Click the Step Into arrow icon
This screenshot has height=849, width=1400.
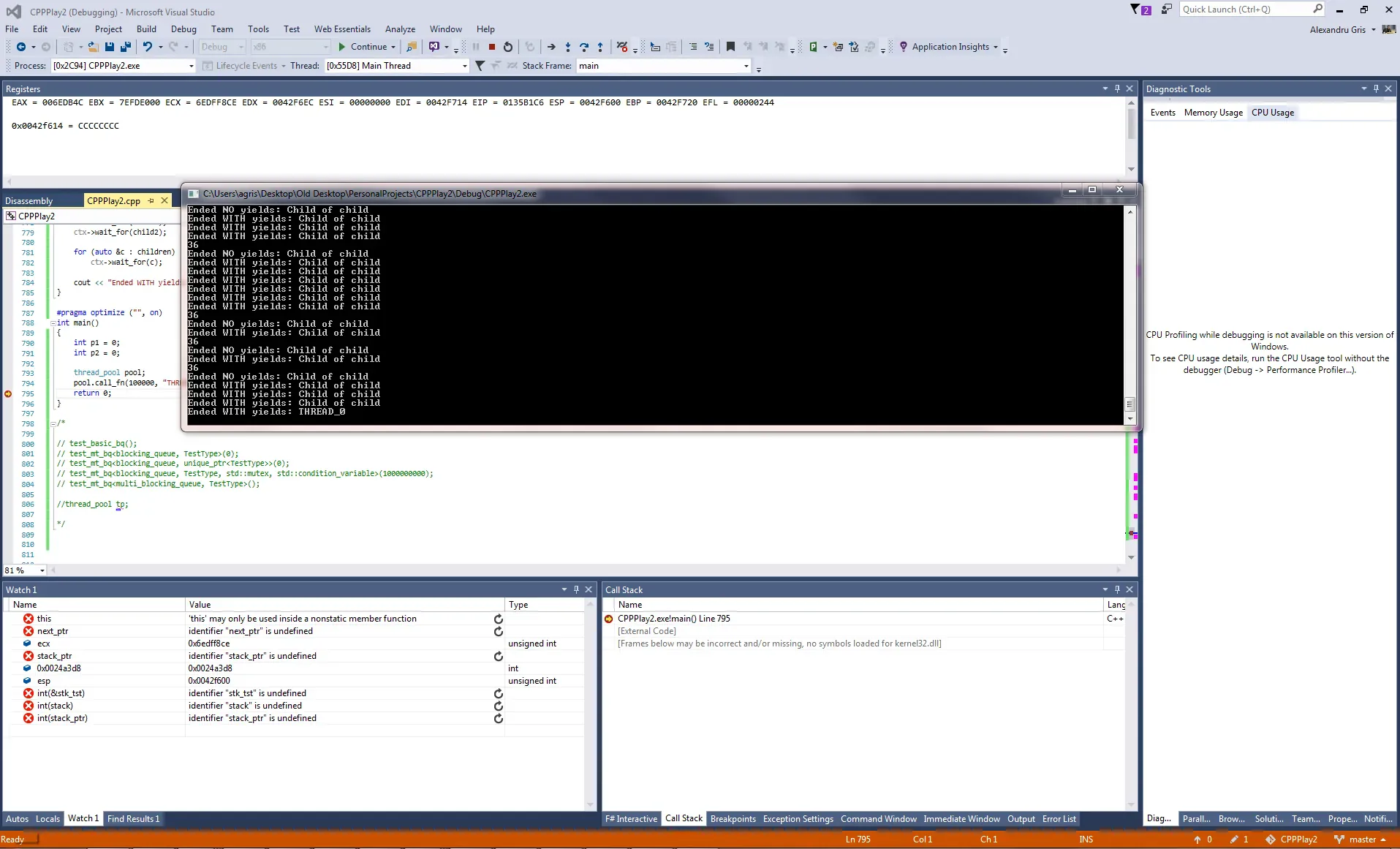point(568,47)
